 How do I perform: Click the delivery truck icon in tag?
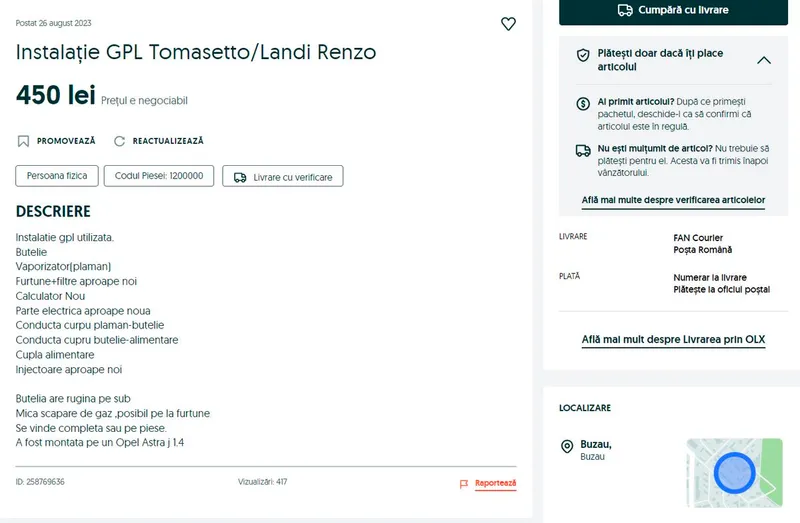240,177
